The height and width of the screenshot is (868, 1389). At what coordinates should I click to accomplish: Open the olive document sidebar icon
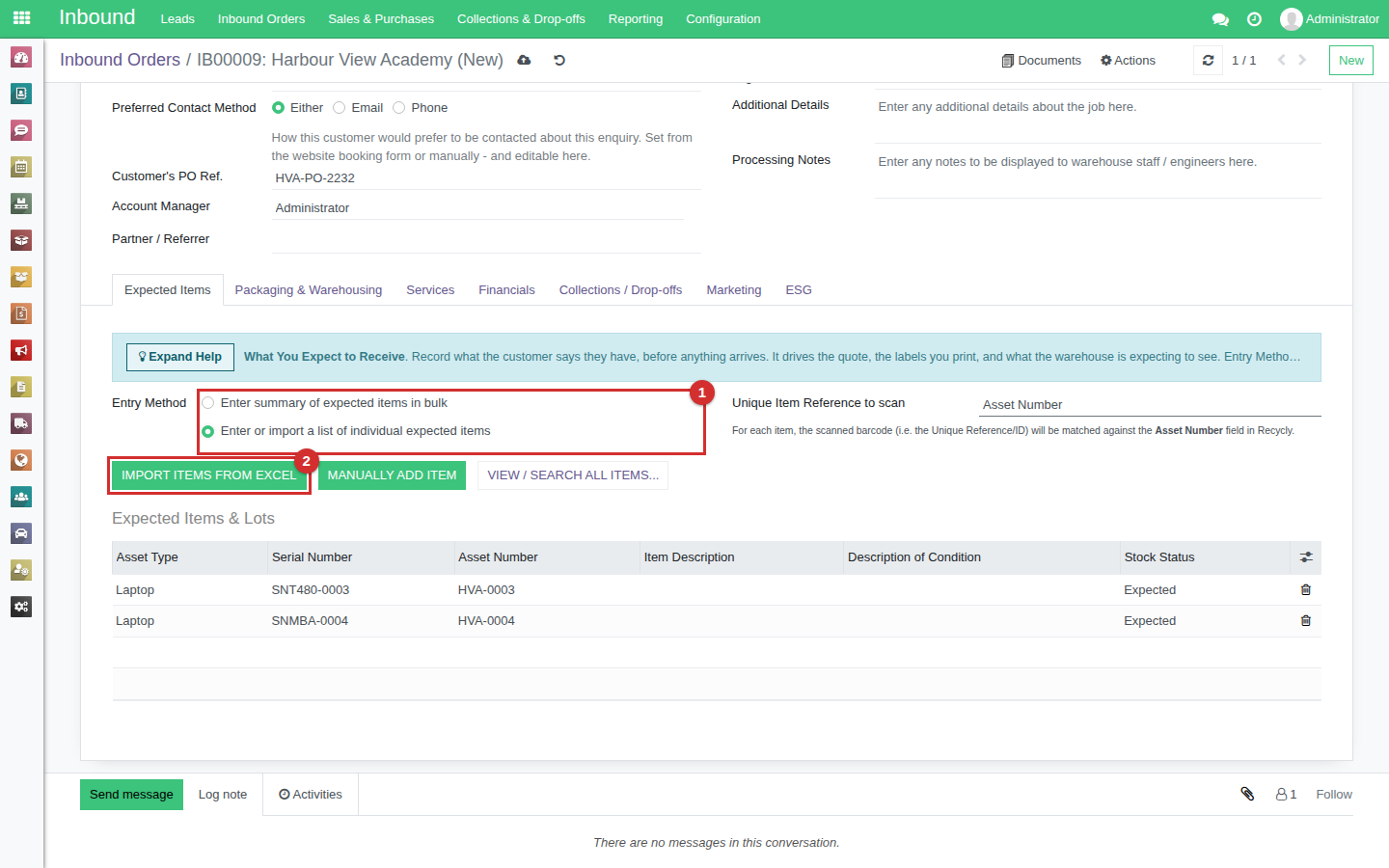(21, 387)
